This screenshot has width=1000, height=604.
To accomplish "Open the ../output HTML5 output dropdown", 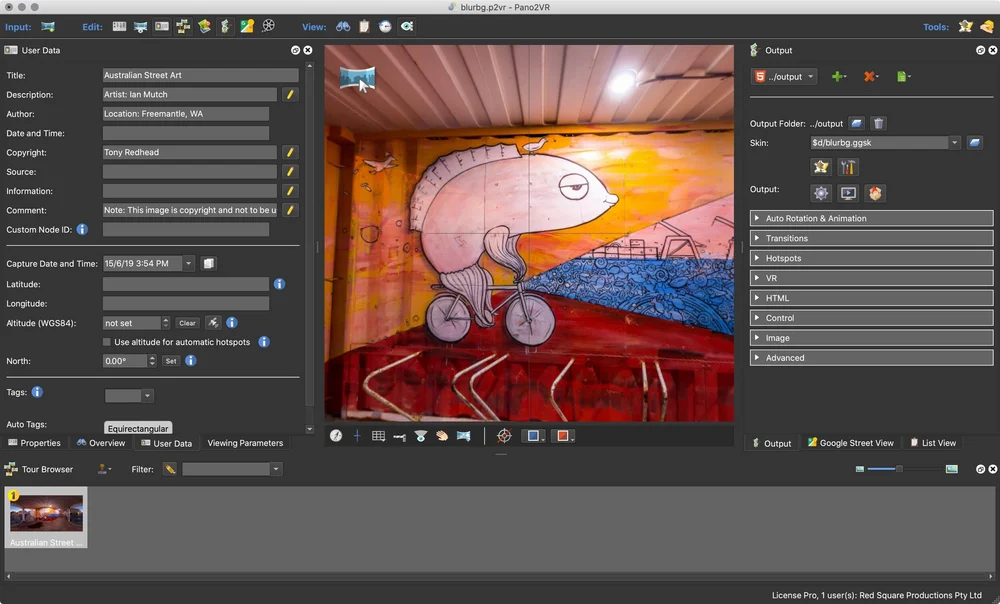I will [x=784, y=77].
